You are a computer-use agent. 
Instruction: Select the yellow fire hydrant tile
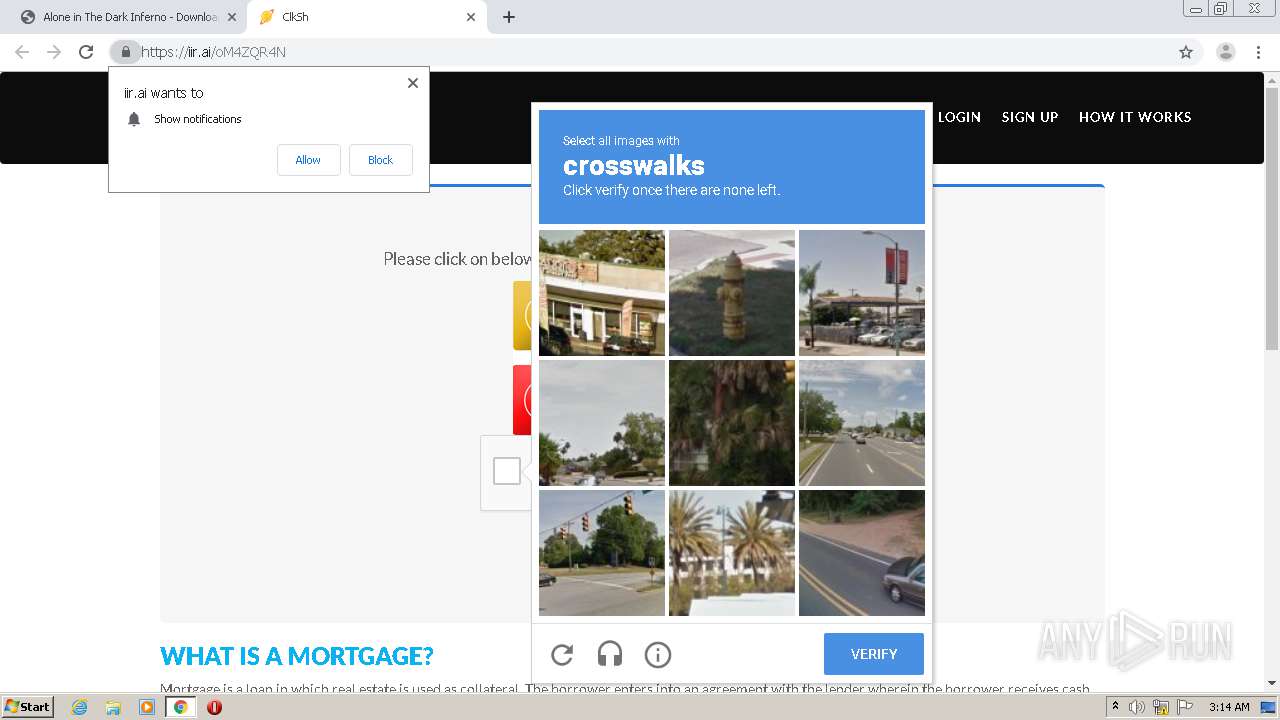[732, 293]
